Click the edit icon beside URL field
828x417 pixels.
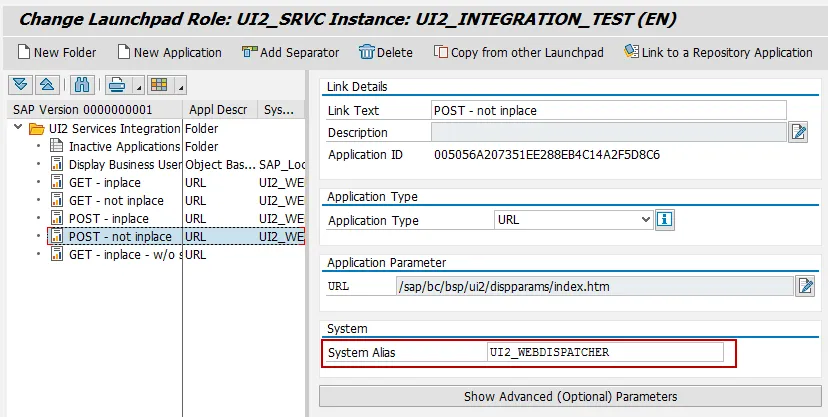pos(805,286)
